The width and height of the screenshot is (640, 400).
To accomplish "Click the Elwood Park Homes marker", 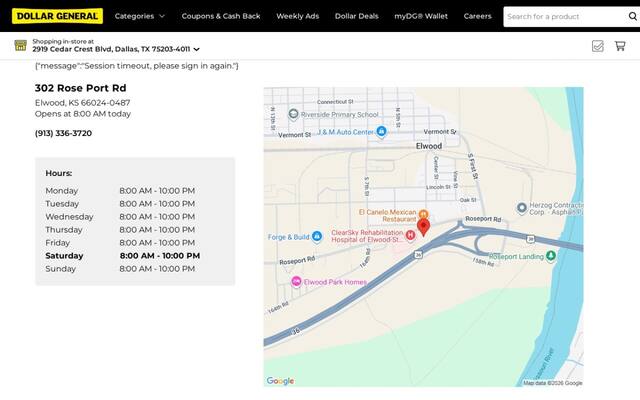I will click(x=296, y=281).
